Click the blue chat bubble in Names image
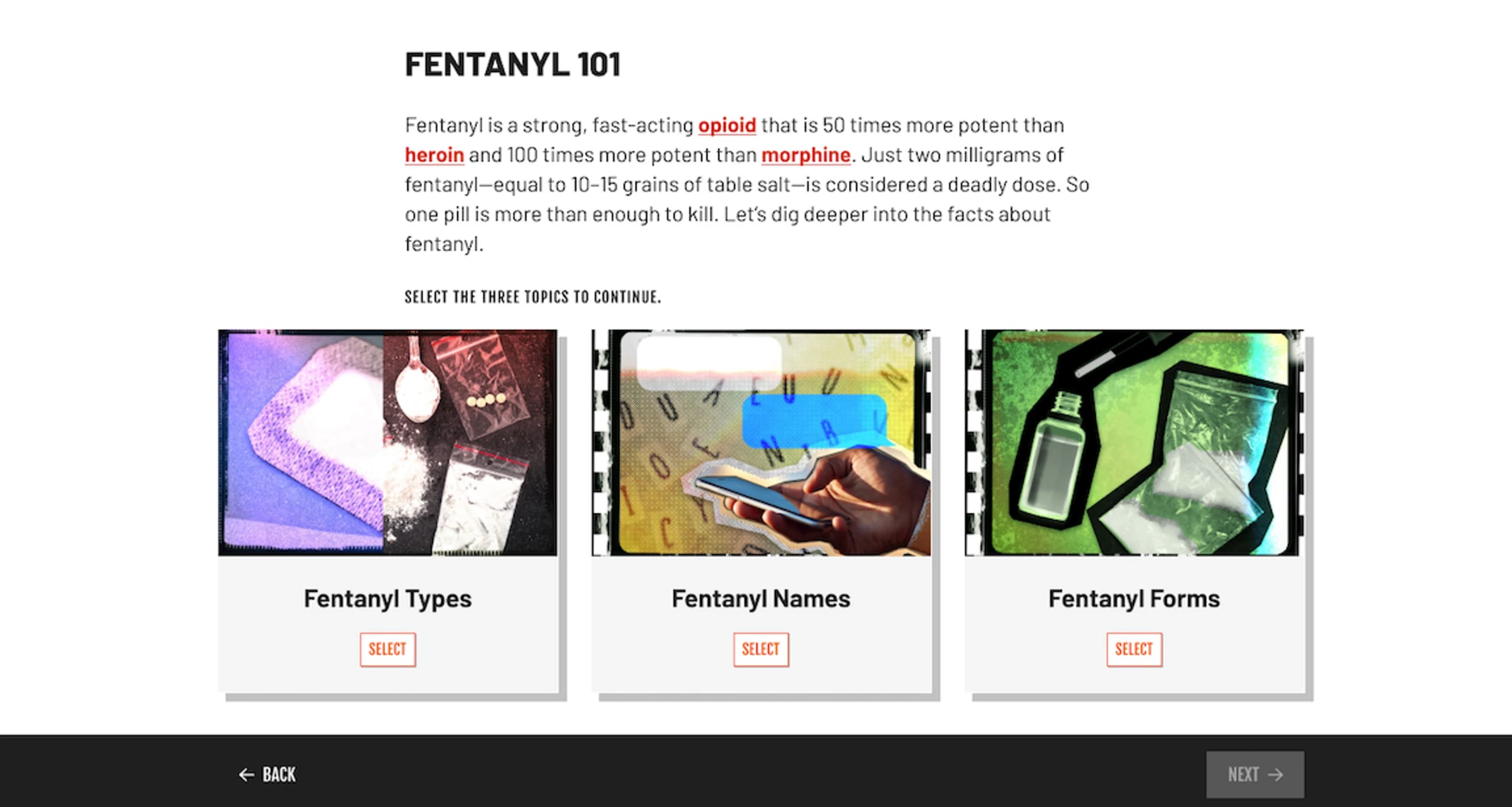Screen dimensions: 1512x807 [815, 422]
